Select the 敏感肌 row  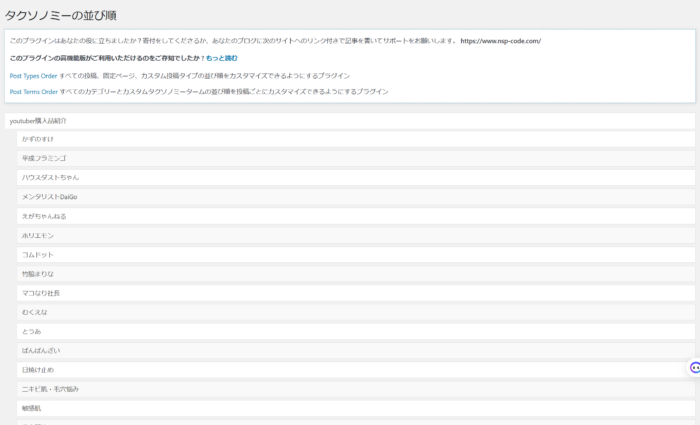356,408
